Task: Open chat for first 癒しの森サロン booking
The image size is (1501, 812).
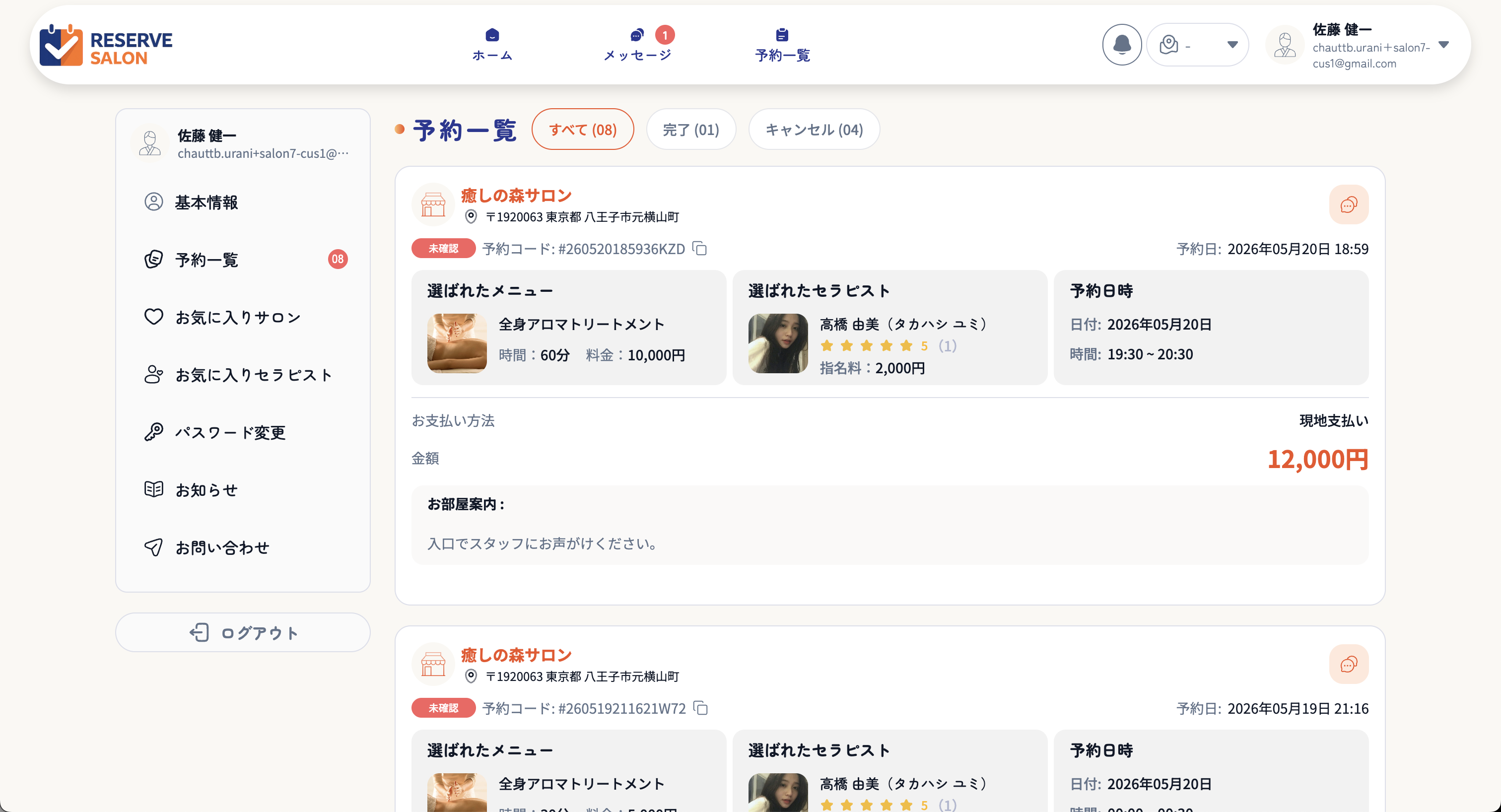Action: [1348, 204]
